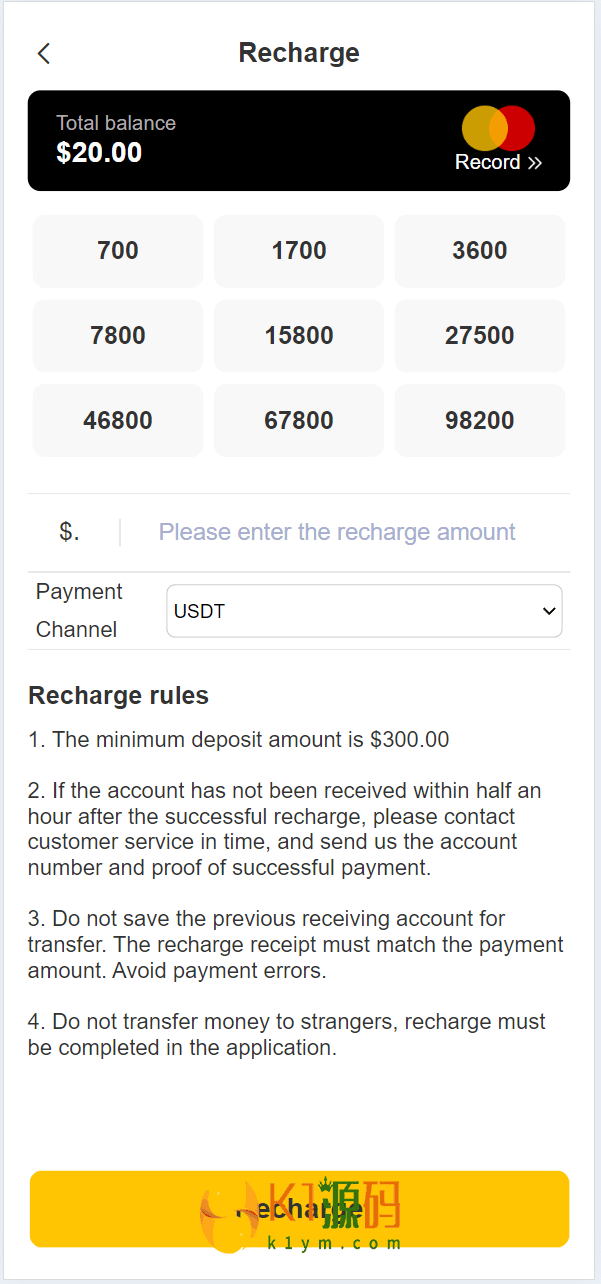This screenshot has width=601, height=1284.
Task: Go back using the left arrow
Action: click(x=44, y=54)
